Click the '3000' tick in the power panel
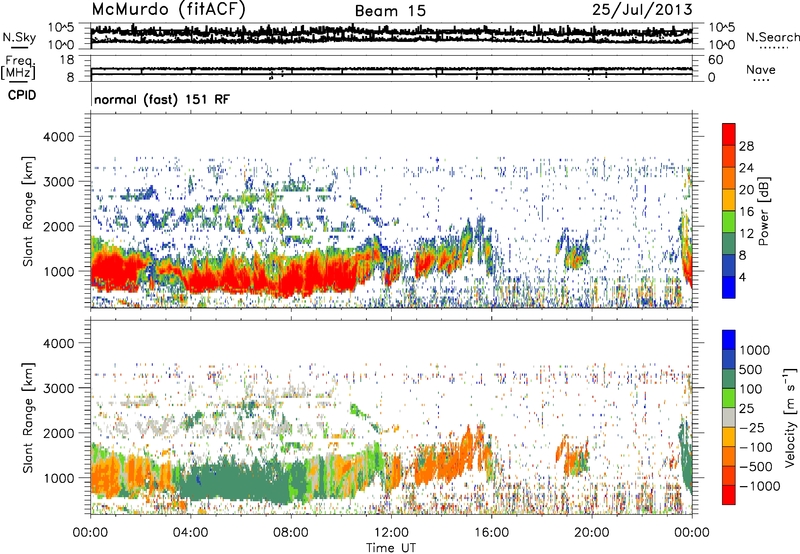800x554 pixels. [x=59, y=182]
